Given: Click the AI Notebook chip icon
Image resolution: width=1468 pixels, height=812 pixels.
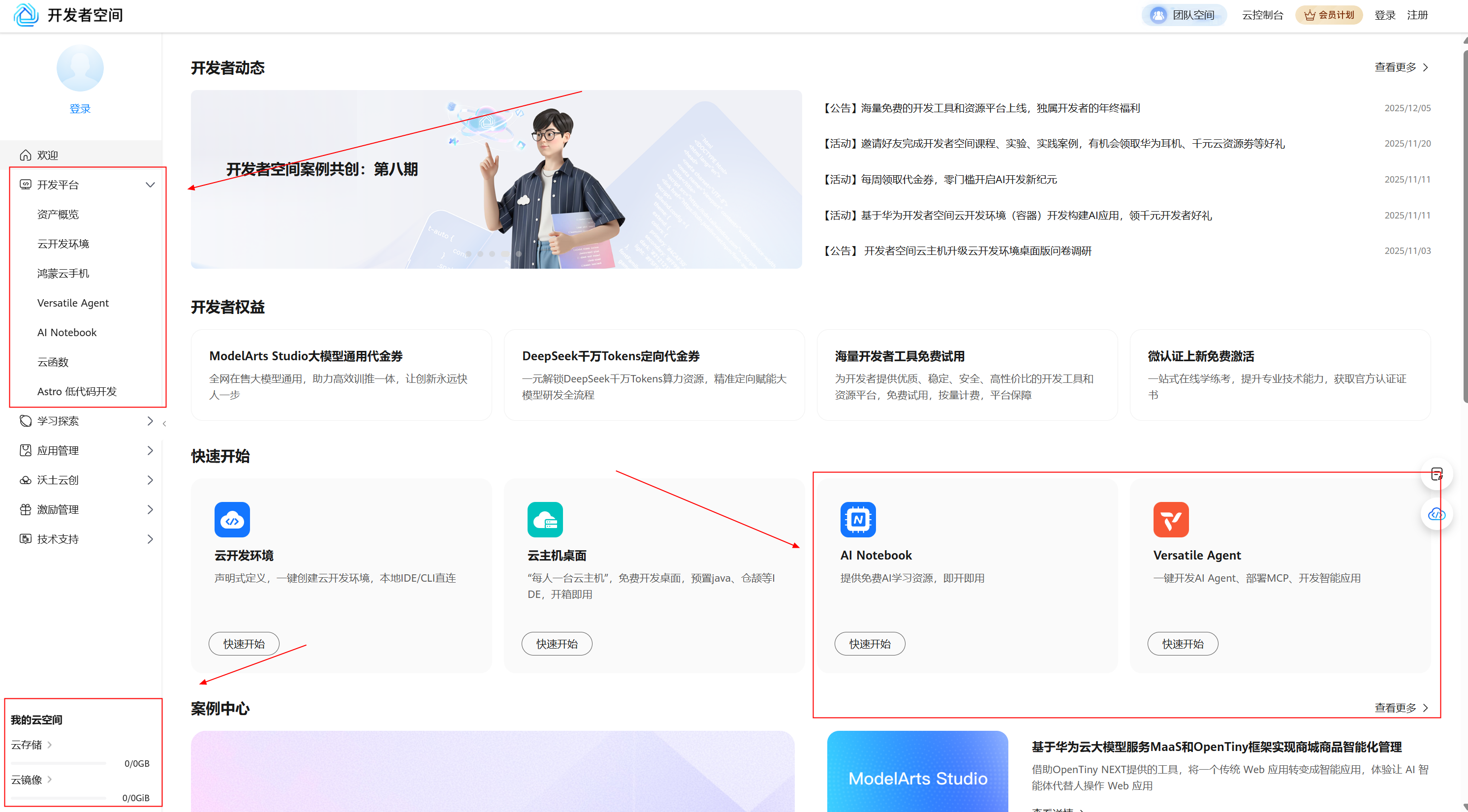Looking at the screenshot, I should click(x=858, y=519).
